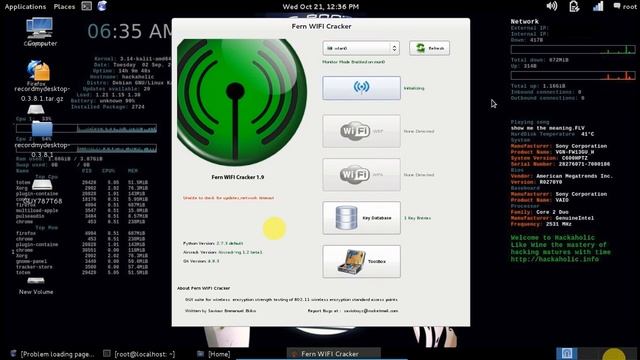Launch web browser globe icon in top panel
Viewport: 640px width, 360px height.
click(x=102, y=6)
